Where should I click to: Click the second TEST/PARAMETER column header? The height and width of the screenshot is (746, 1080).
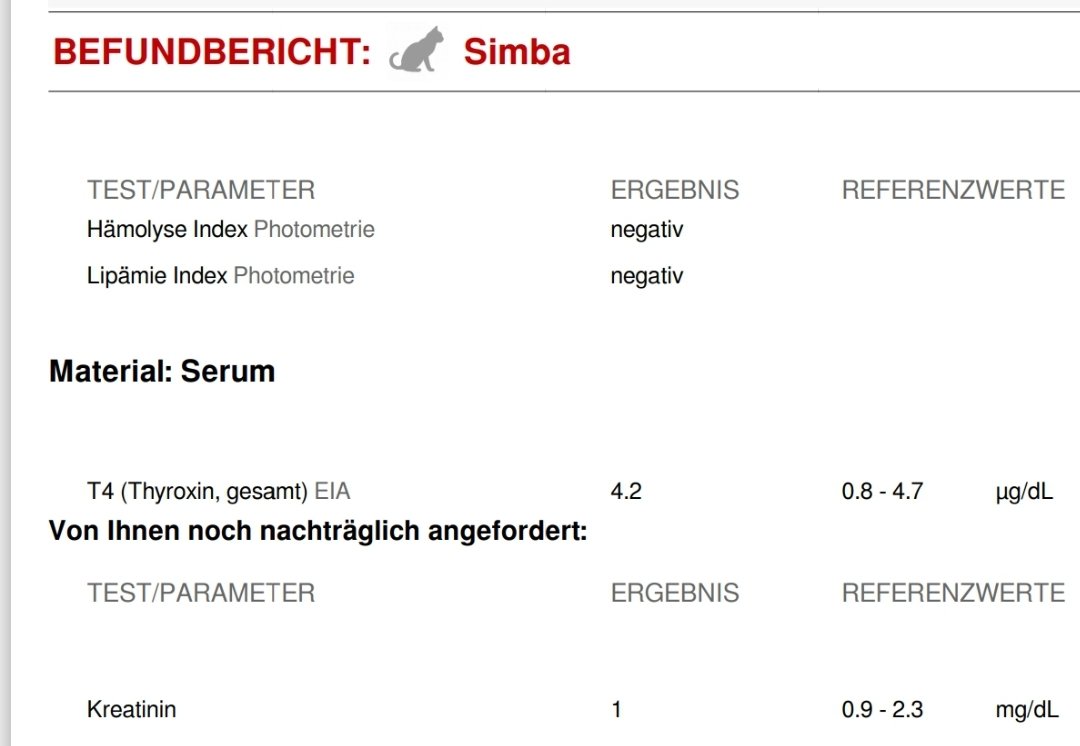(201, 593)
